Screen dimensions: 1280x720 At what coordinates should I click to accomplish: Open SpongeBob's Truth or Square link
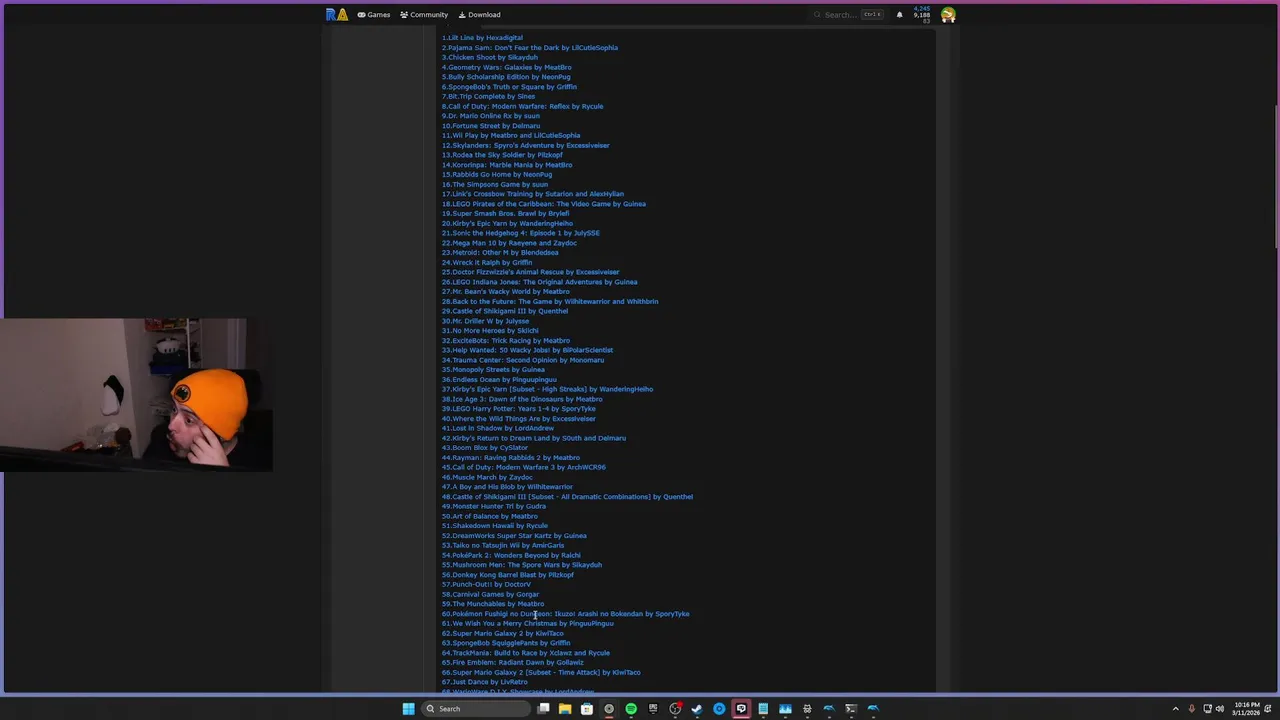[509, 87]
